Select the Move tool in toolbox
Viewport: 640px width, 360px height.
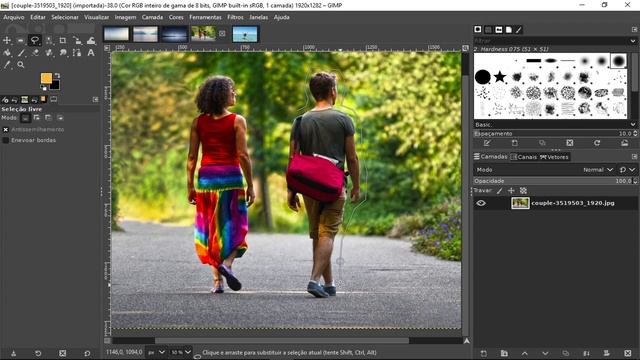pyautogui.click(x=7, y=40)
